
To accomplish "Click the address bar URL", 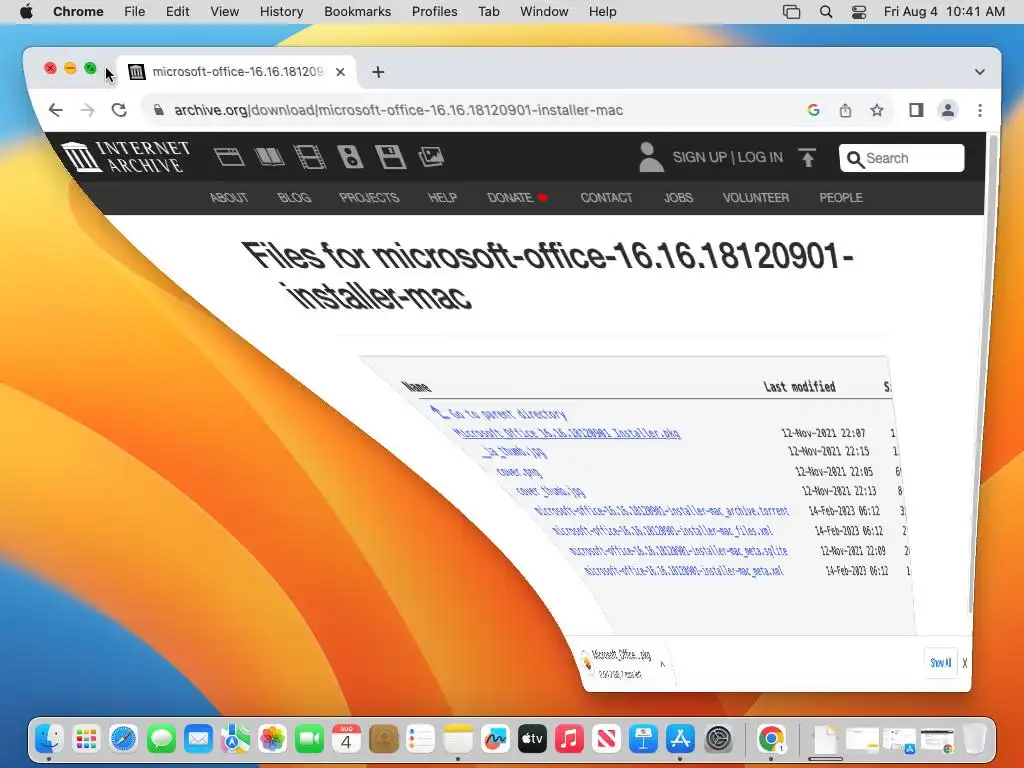I will (x=398, y=110).
